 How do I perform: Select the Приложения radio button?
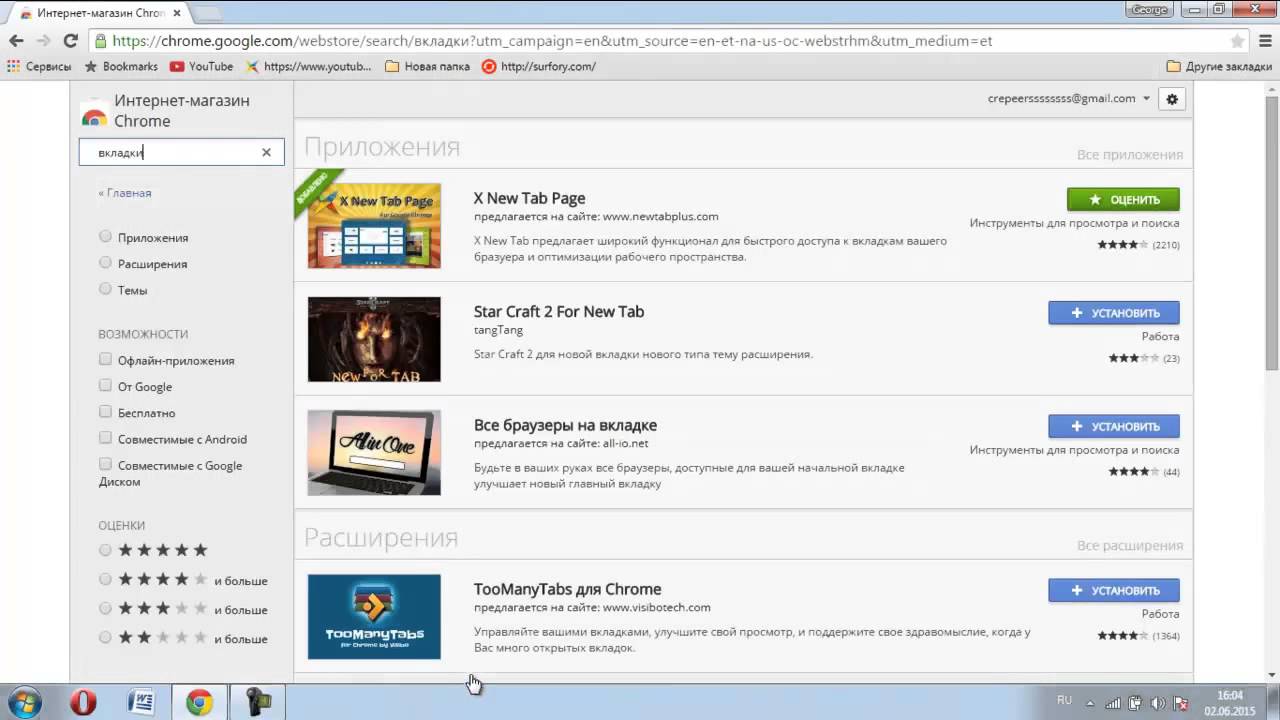pos(105,237)
